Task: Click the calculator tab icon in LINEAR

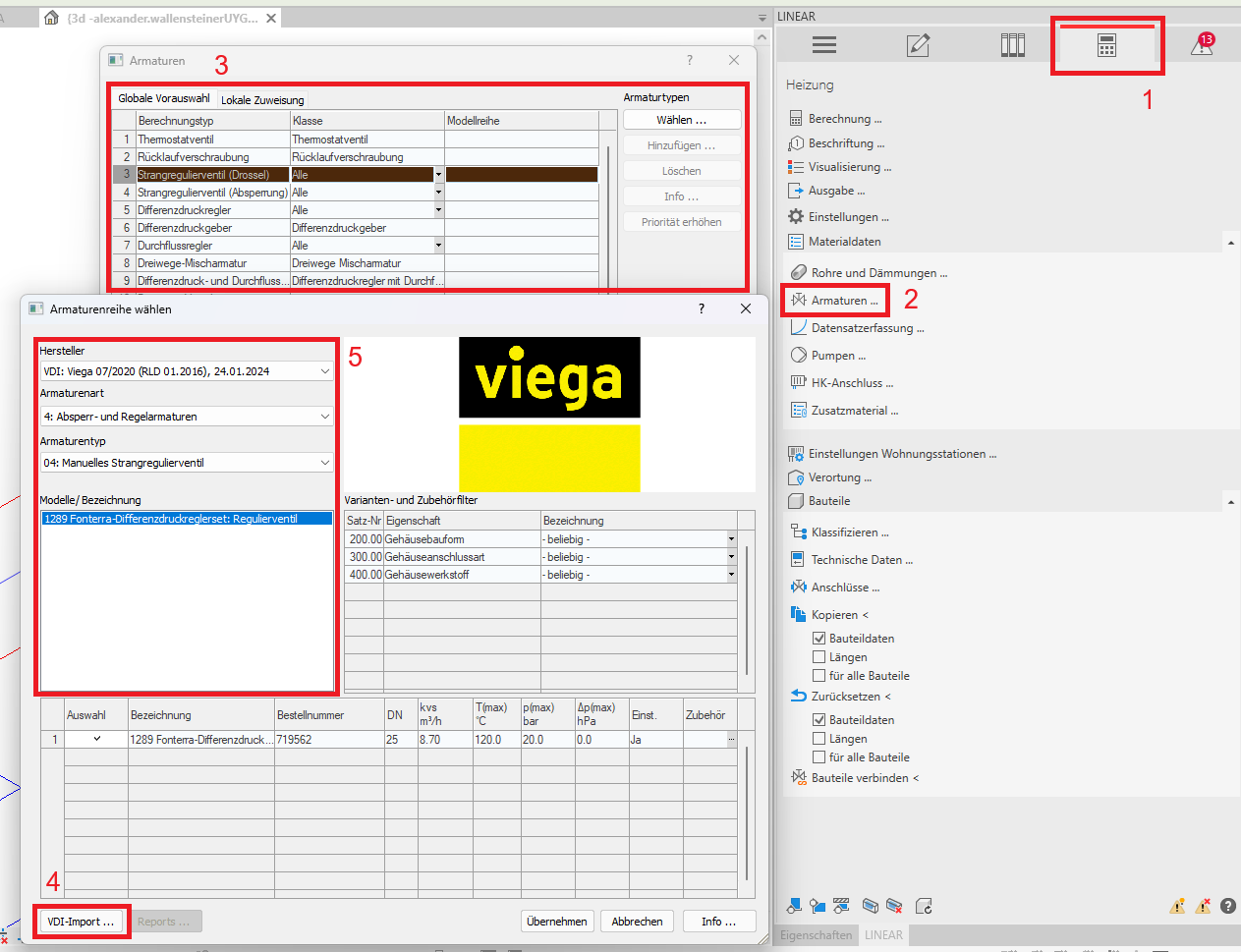Action: pyautogui.click(x=1106, y=44)
